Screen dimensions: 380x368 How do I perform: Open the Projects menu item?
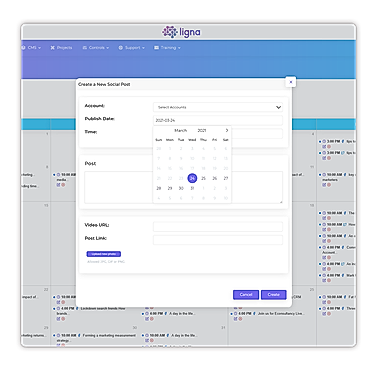point(61,48)
